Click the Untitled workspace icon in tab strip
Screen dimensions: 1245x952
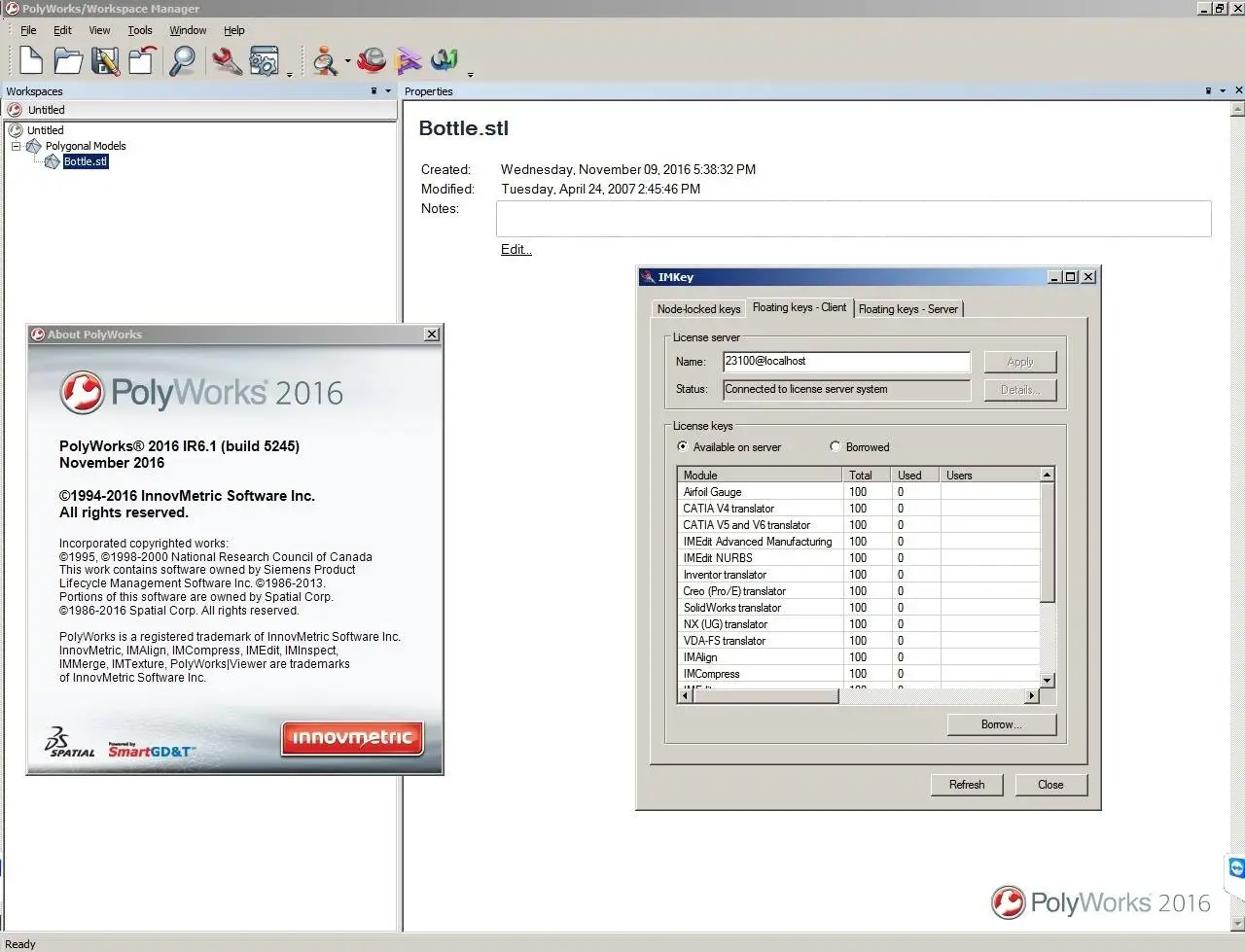click(x=15, y=110)
